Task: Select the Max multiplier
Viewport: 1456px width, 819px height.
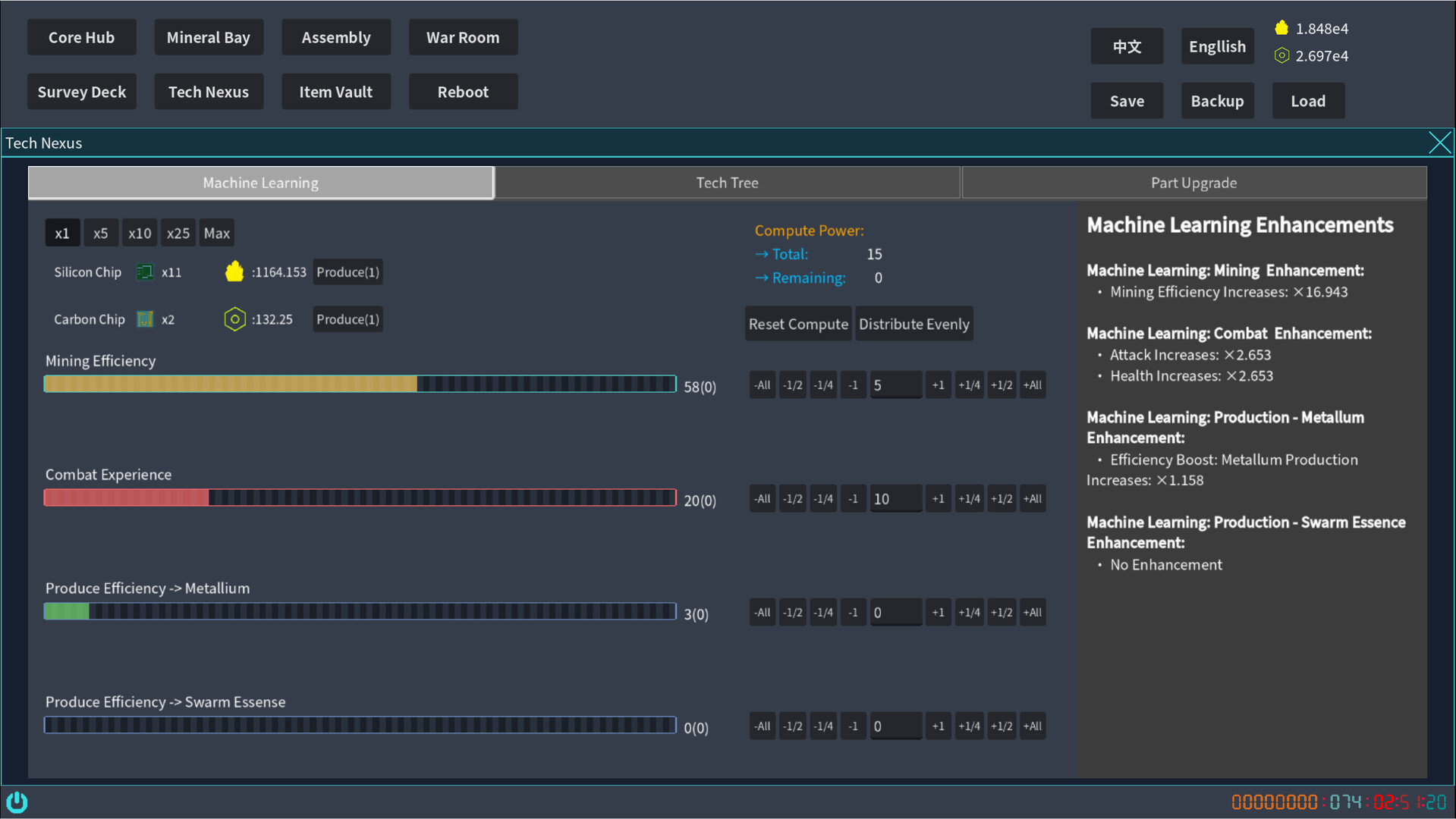Action: coord(216,233)
